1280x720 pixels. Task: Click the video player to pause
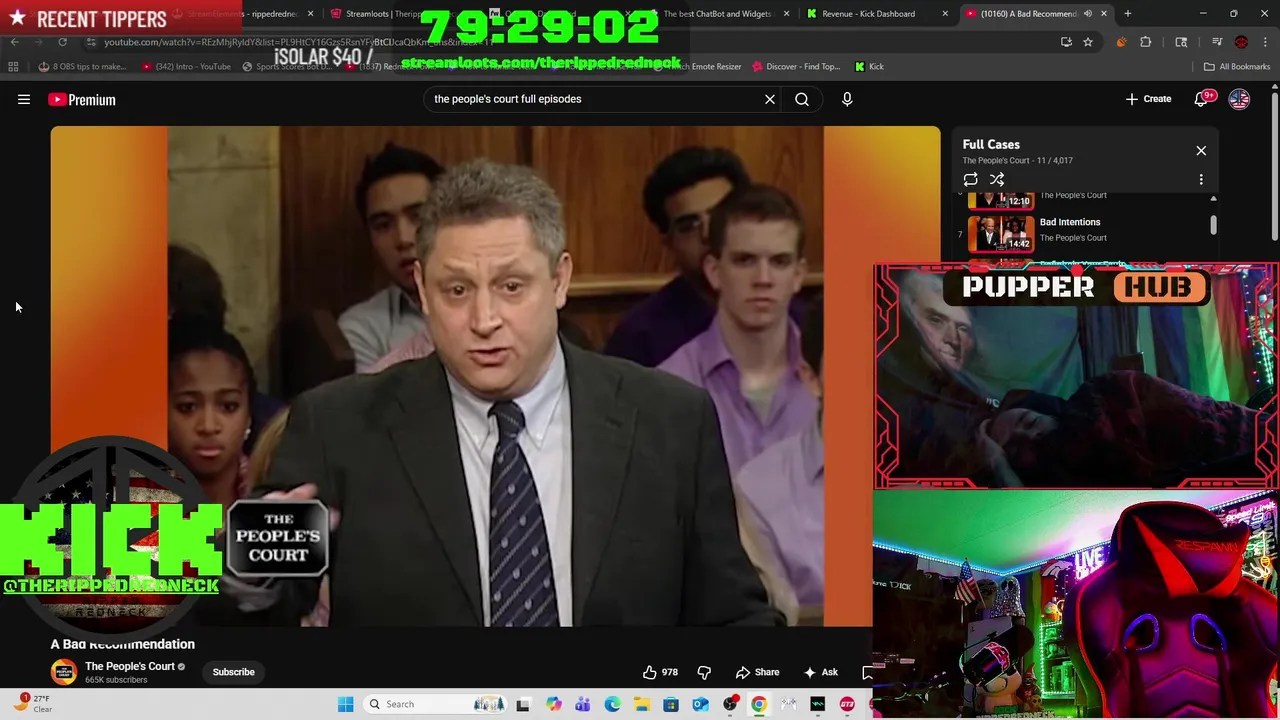(495, 376)
